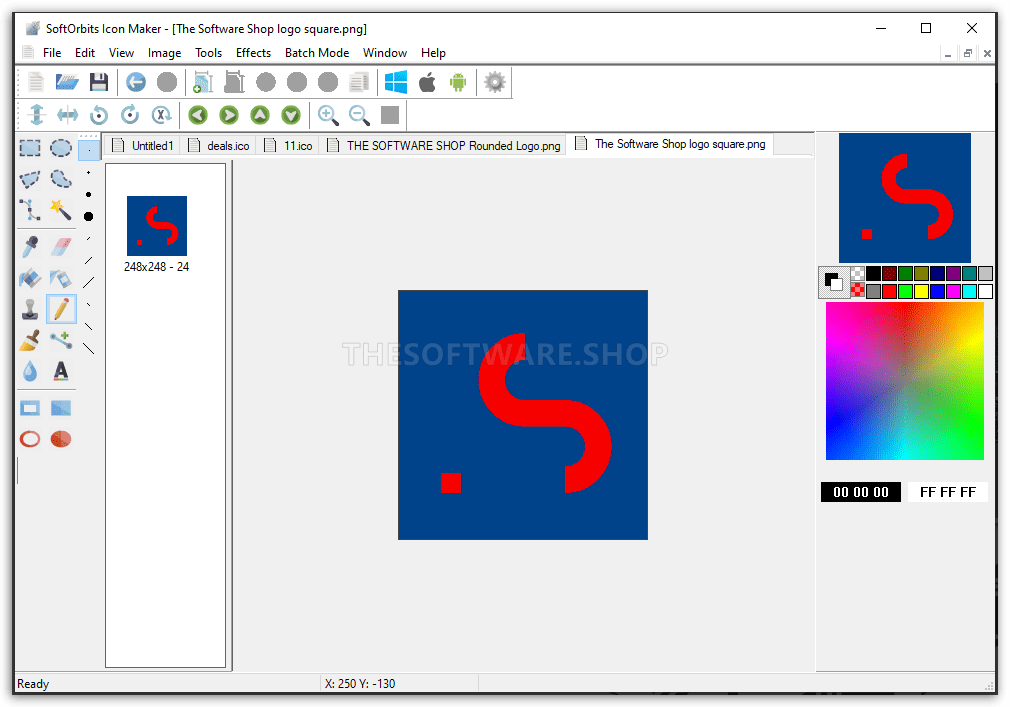The height and width of the screenshot is (707, 1010).
Task: Select the rectangular selection tool
Action: coord(30,148)
